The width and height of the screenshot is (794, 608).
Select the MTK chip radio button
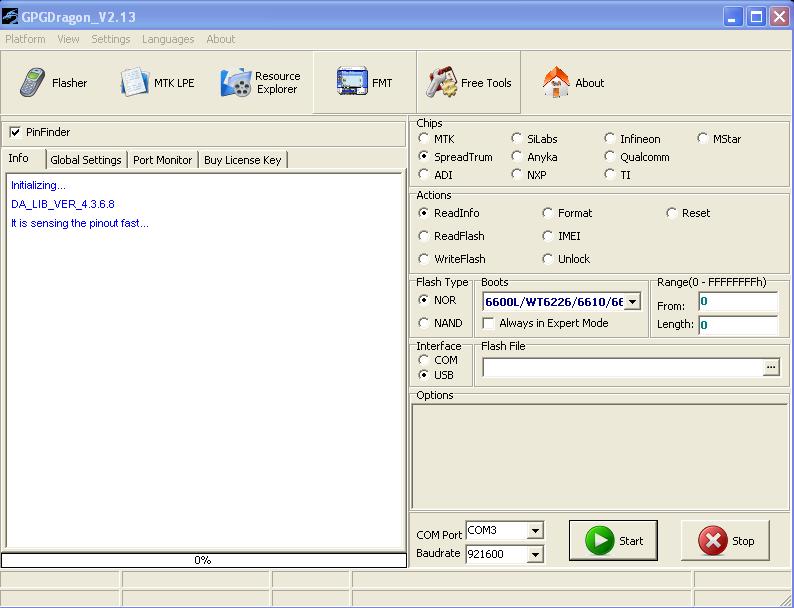424,139
